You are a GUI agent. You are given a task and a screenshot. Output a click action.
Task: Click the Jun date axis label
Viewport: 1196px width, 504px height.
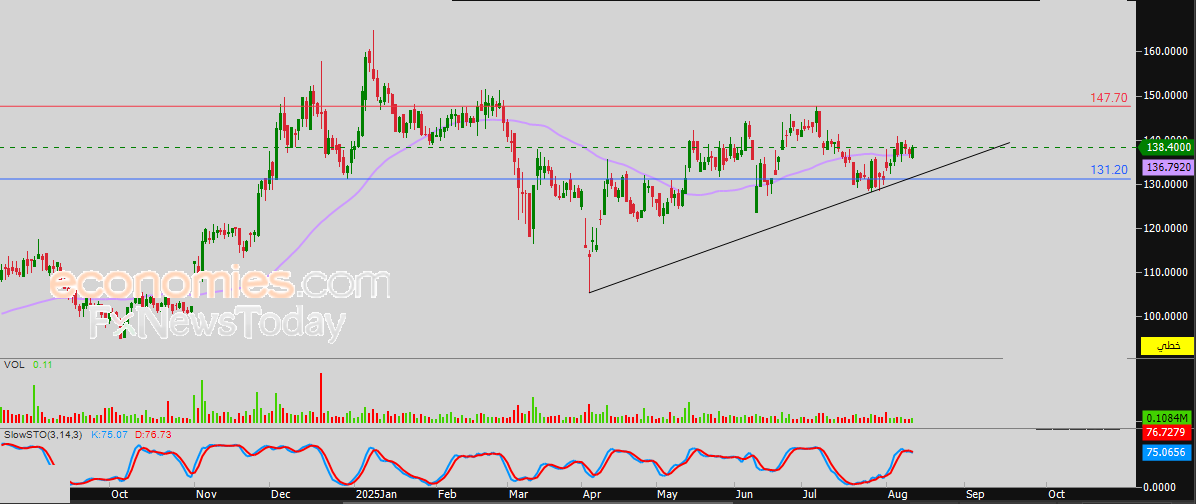pos(744,494)
